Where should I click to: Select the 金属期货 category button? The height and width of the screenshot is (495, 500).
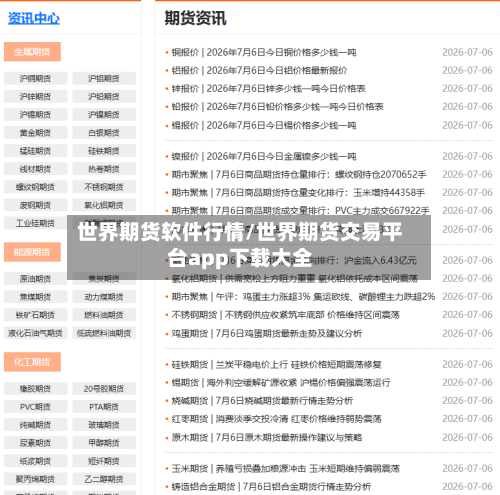[x=32, y=52]
